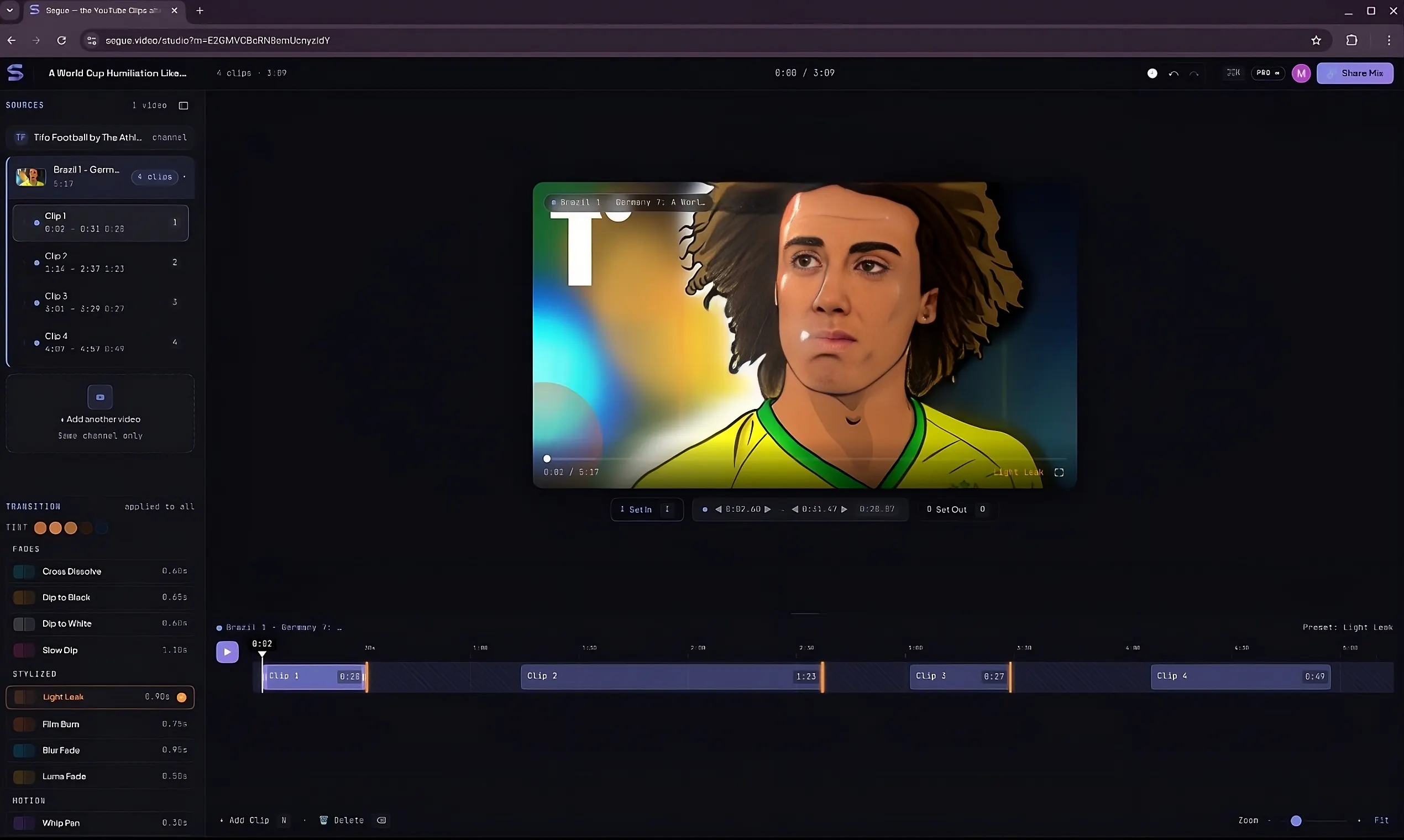Viewport: 1404px width, 840px height.
Task: Click the Blur Fade transition preview icon
Action: 24,750
